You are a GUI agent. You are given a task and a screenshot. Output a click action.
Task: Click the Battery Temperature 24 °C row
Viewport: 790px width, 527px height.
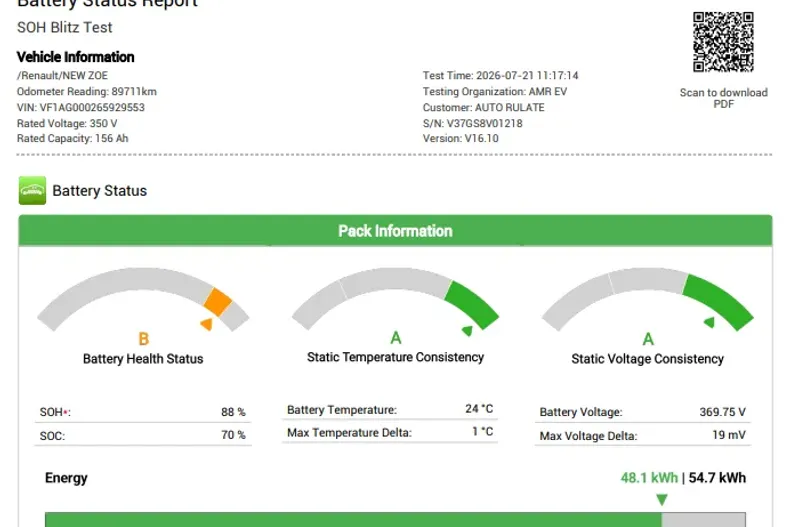coord(390,409)
